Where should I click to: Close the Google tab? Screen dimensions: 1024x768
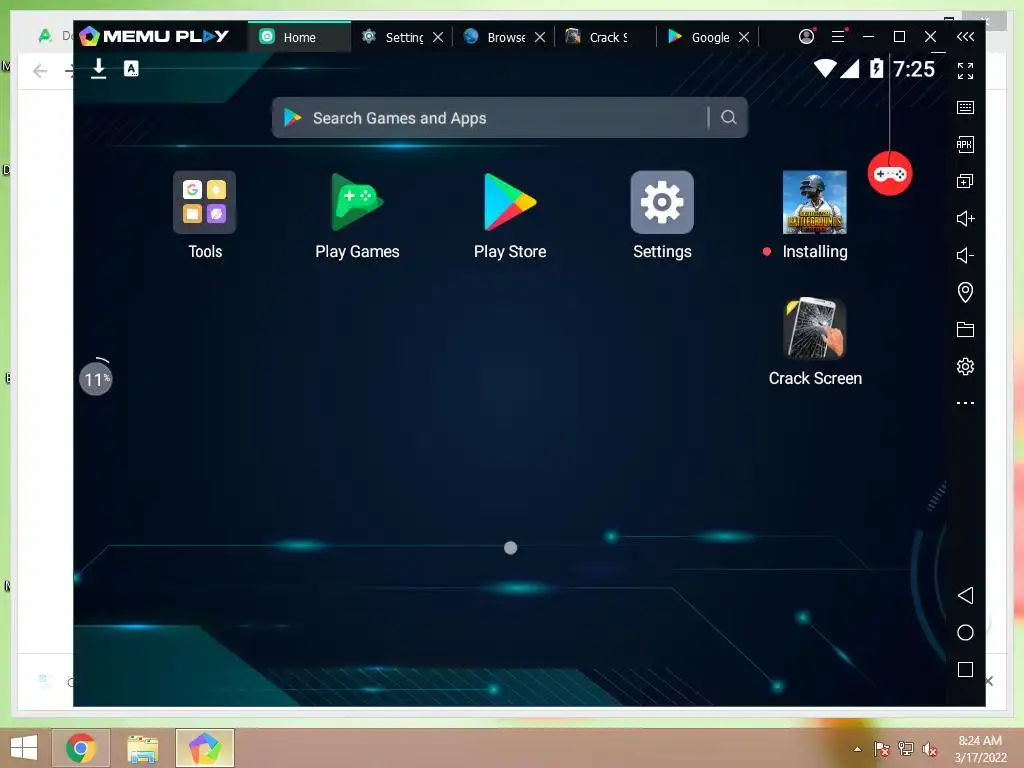(x=744, y=37)
